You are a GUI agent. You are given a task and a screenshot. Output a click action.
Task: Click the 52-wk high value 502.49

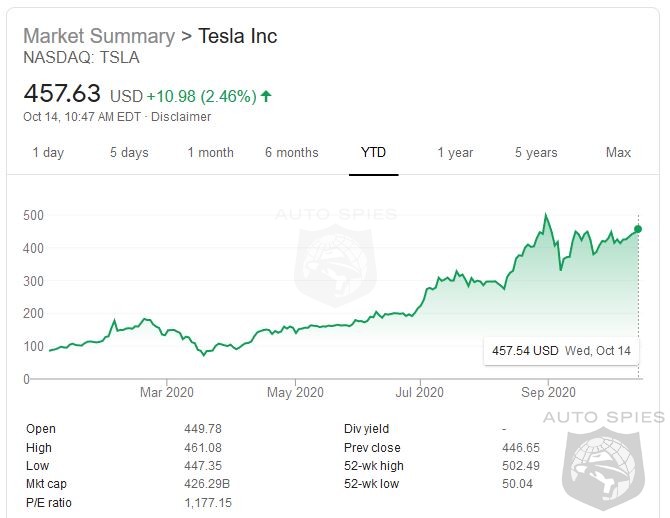[521, 466]
